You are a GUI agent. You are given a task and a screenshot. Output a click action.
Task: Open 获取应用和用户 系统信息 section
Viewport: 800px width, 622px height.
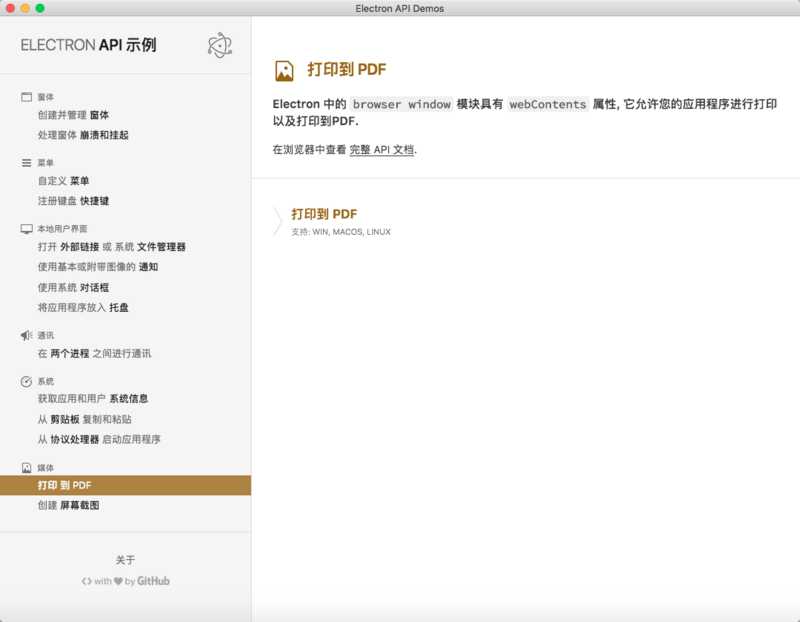point(93,399)
